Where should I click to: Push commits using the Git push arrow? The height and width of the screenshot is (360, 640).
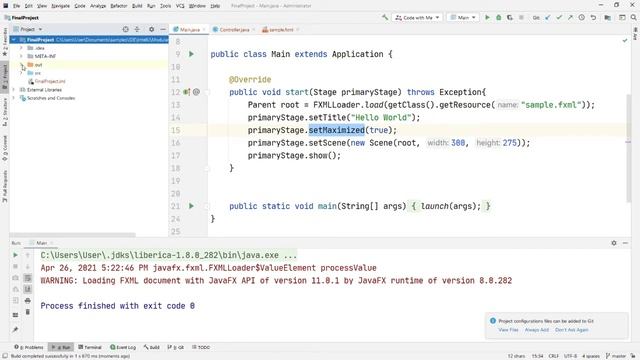(x=570, y=18)
